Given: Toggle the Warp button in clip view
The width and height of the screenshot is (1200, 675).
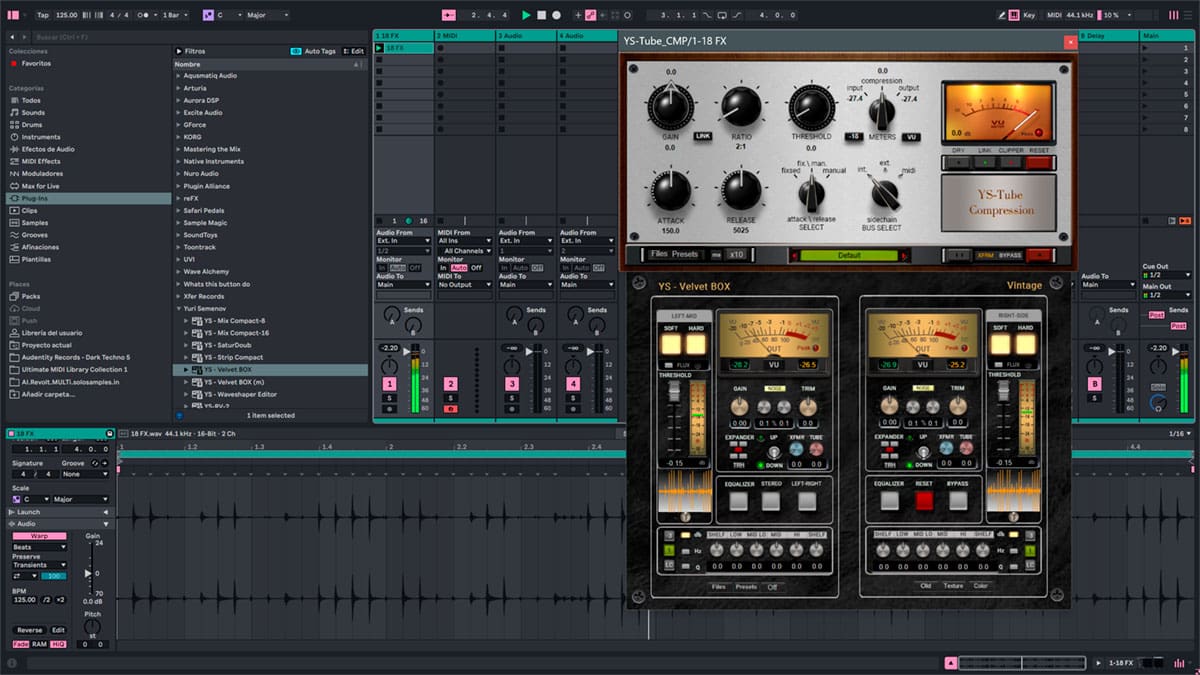Looking at the screenshot, I should (39, 536).
